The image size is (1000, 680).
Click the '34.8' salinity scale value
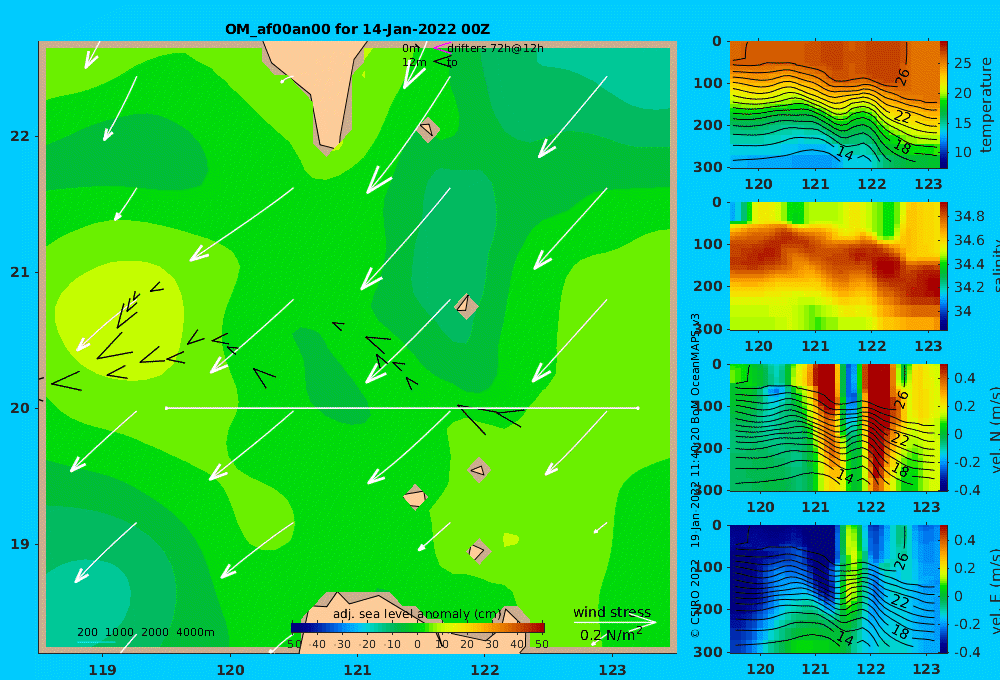(969, 216)
